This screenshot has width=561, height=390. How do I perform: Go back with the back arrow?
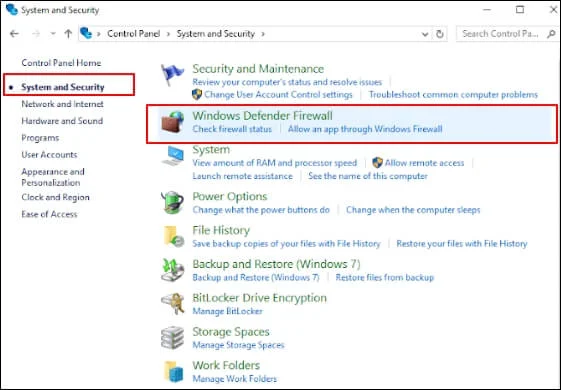tap(14, 34)
